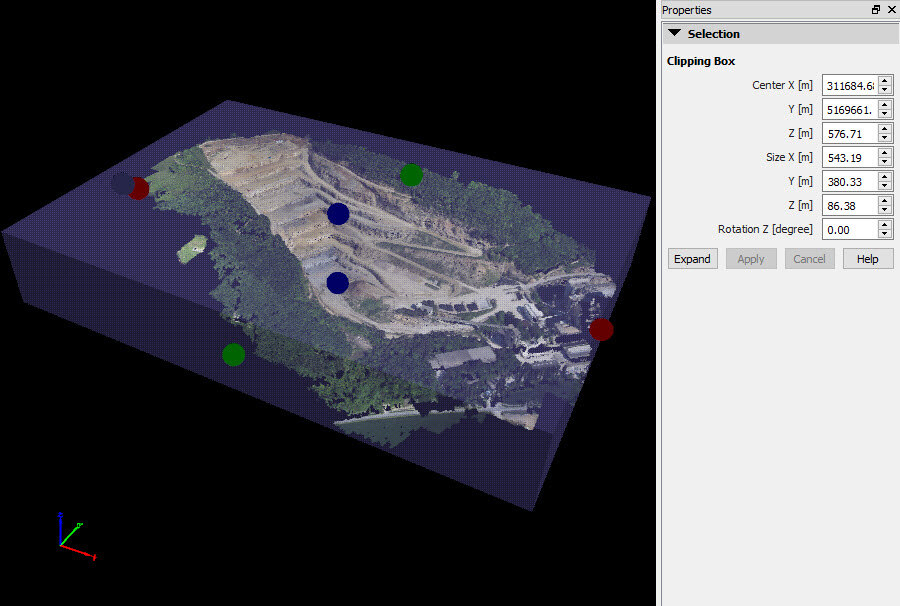The height and width of the screenshot is (606, 900).
Task: Click the red sphere handle on the left
Action: (x=139, y=188)
